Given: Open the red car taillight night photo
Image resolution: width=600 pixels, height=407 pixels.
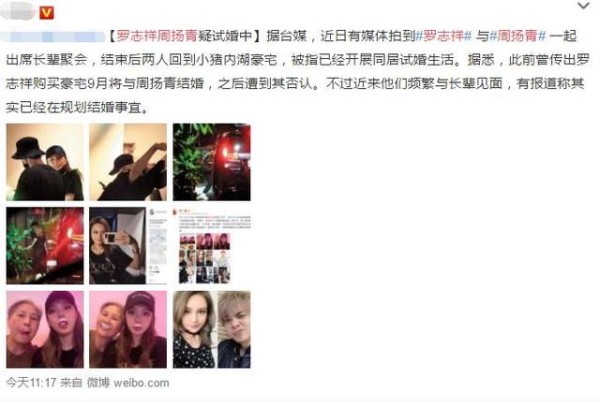Looking at the screenshot, I should click(x=212, y=162).
